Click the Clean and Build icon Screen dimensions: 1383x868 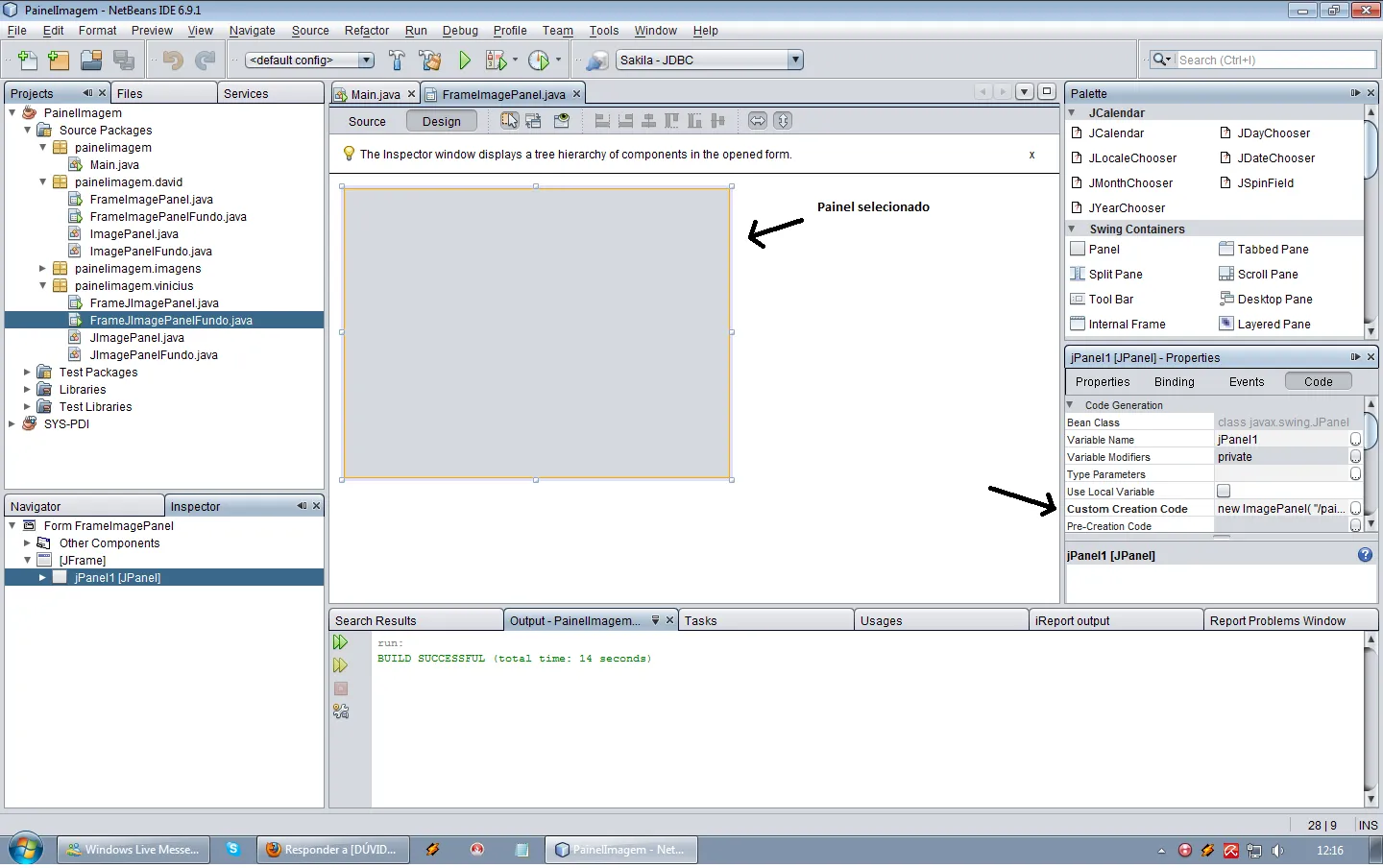click(x=430, y=60)
